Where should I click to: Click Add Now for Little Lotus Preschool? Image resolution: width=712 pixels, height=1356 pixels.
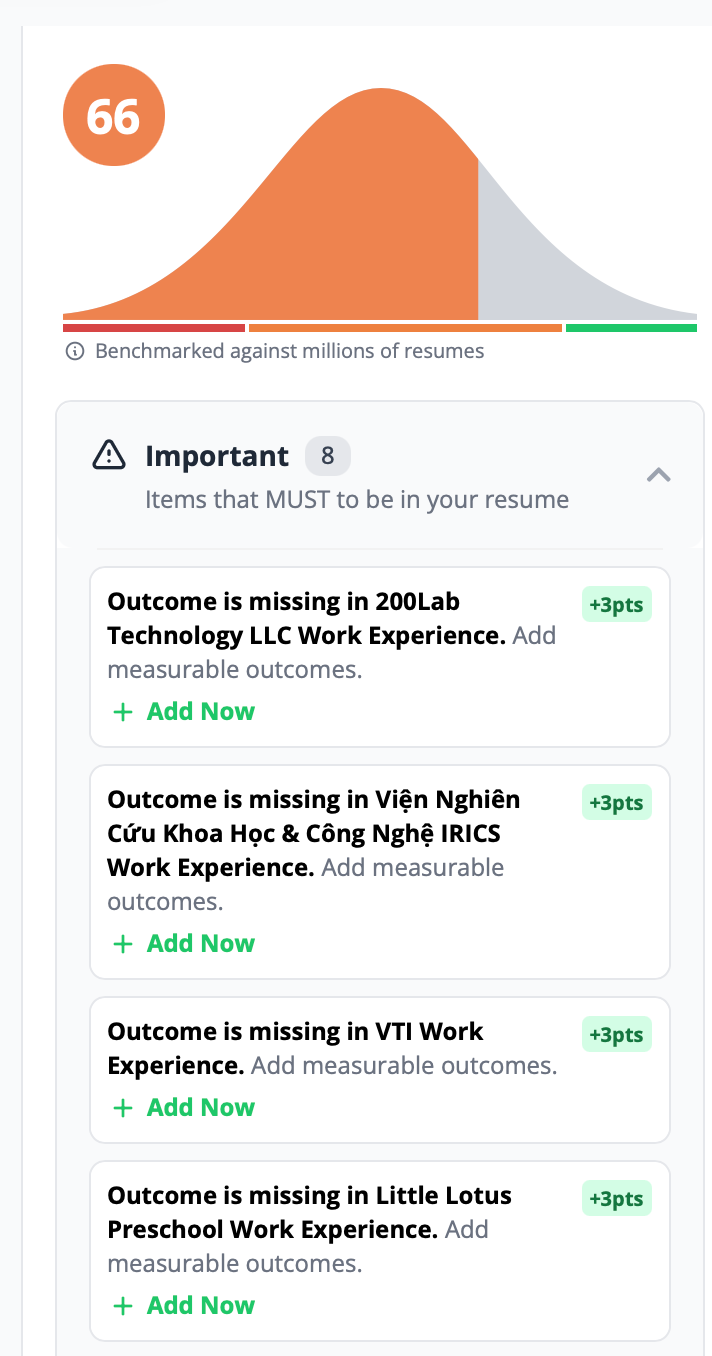click(185, 1306)
